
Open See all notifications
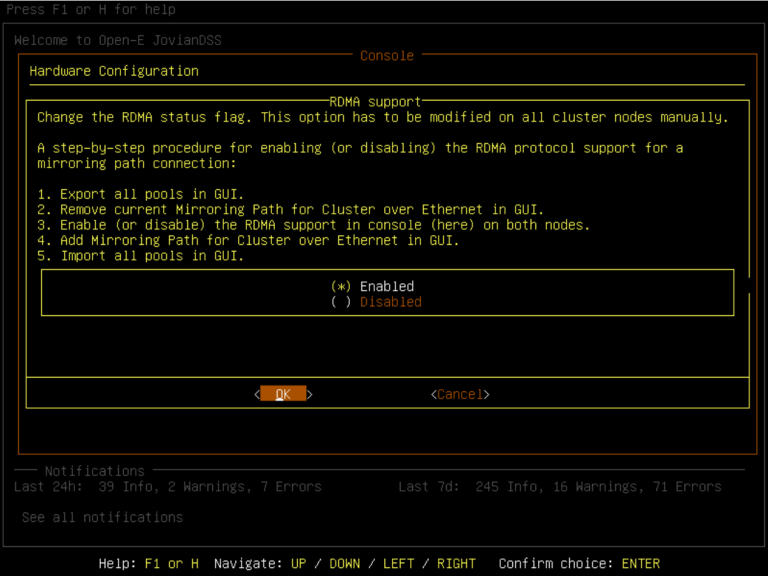click(x=102, y=517)
